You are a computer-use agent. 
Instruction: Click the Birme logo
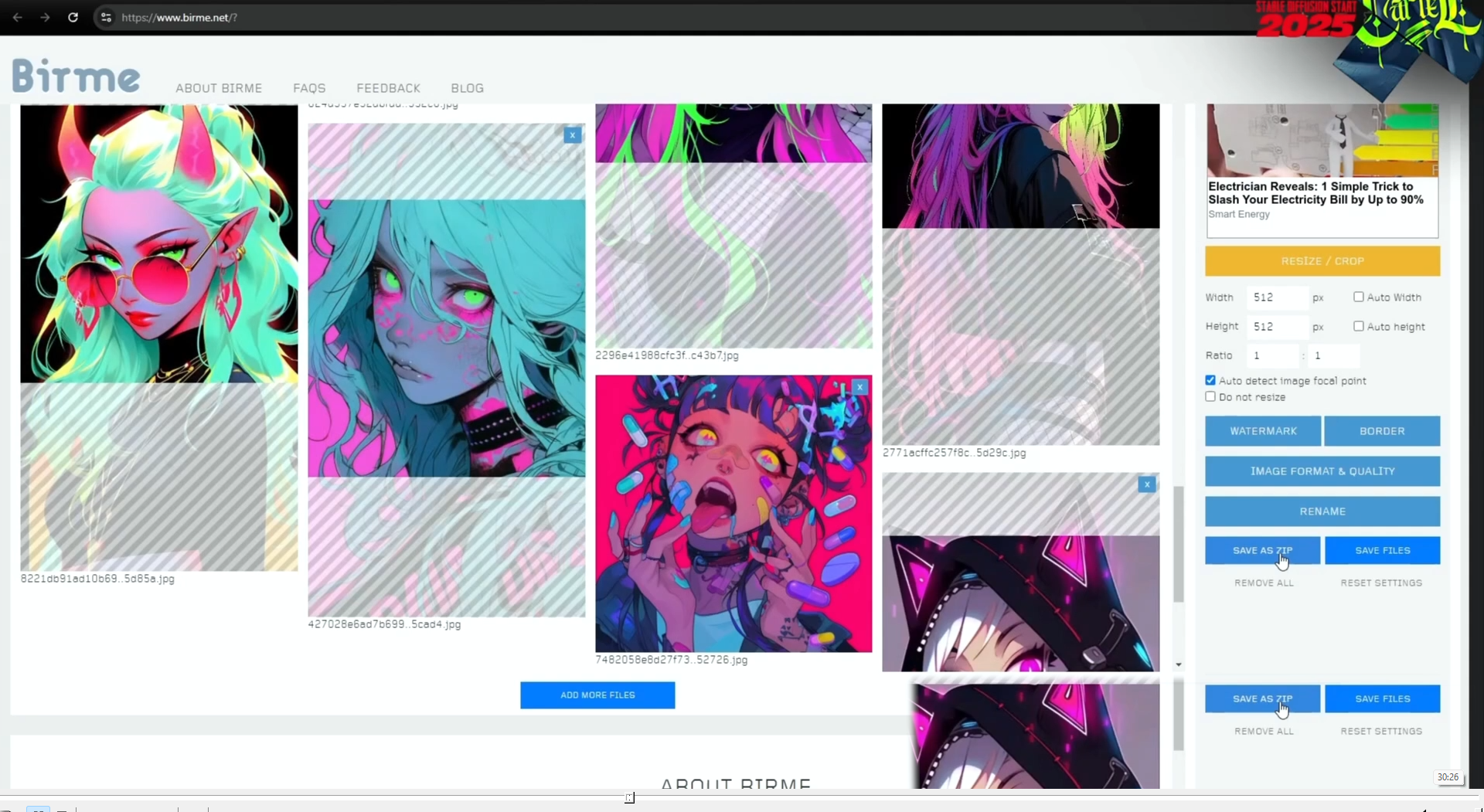(x=76, y=76)
